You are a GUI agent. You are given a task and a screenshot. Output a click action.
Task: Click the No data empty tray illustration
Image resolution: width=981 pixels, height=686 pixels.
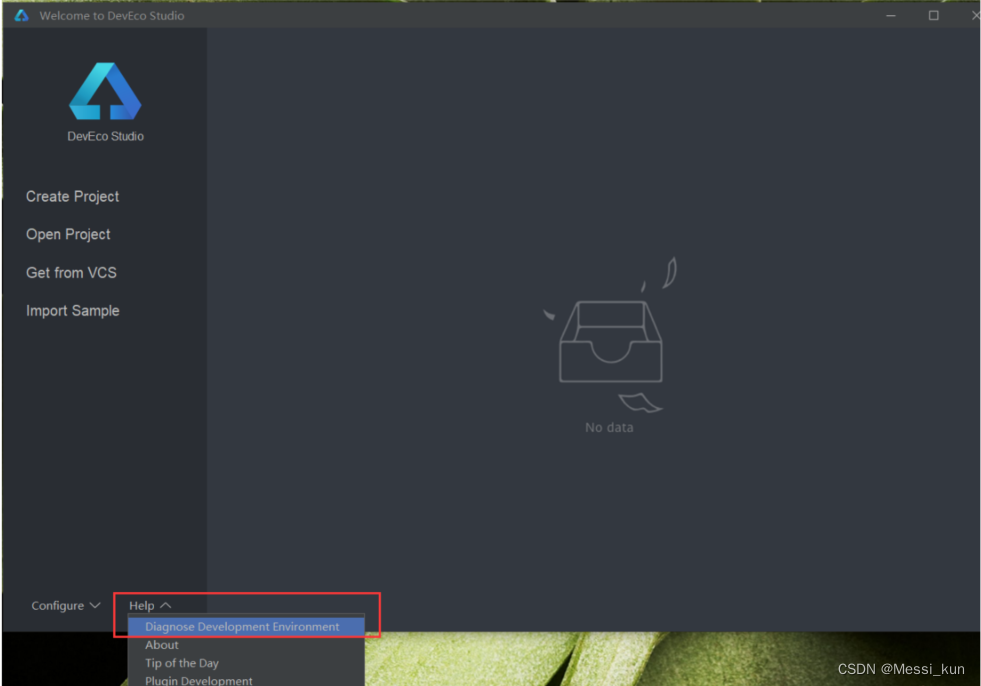pyautogui.click(x=611, y=335)
